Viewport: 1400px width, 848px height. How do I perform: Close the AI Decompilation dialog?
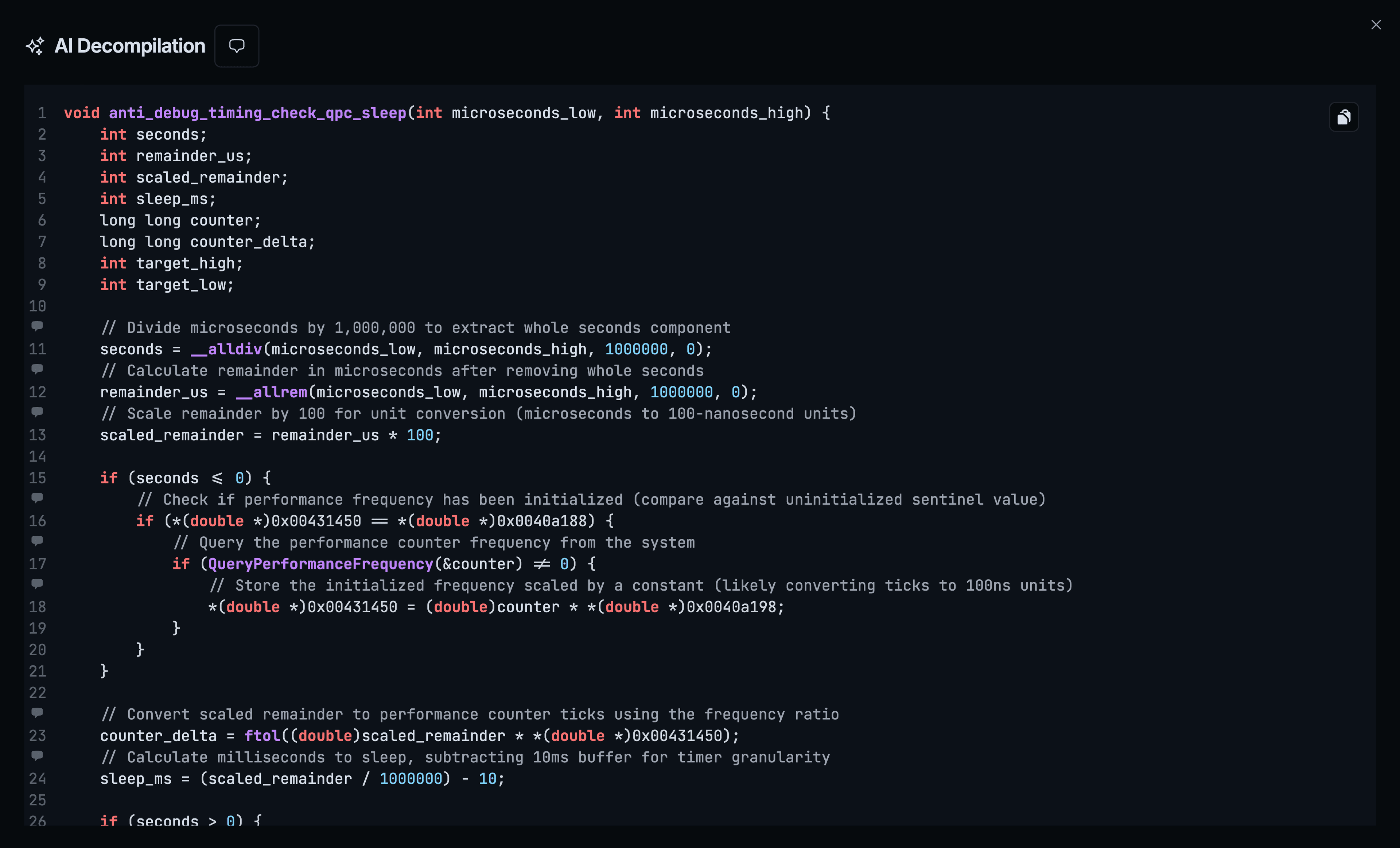point(1376,25)
